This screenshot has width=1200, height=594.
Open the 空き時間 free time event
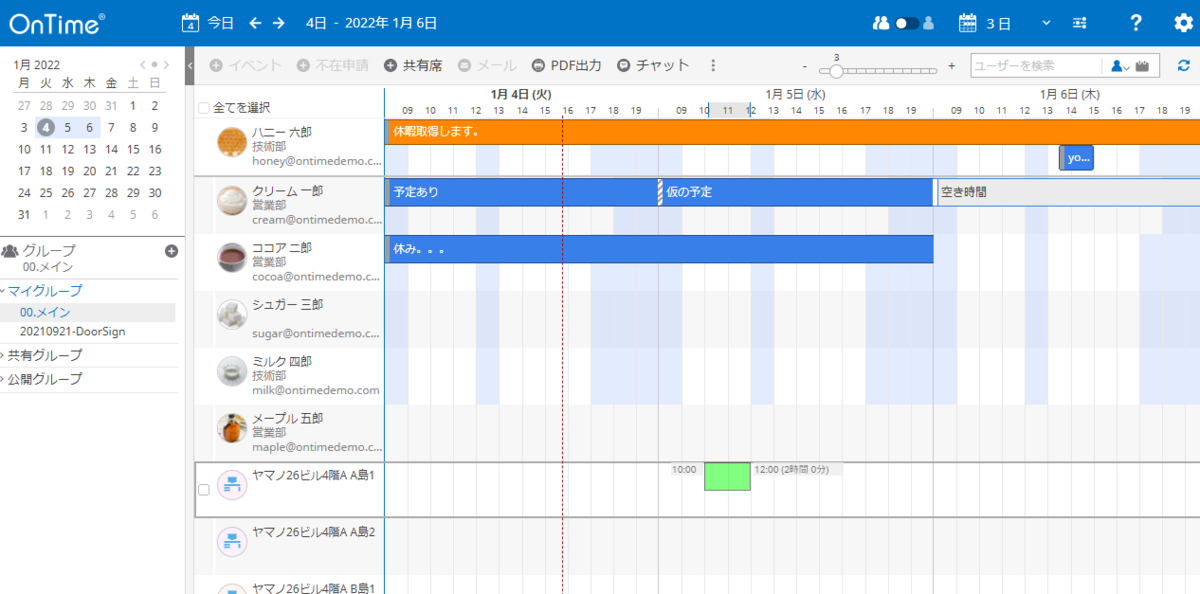pos(1068,192)
